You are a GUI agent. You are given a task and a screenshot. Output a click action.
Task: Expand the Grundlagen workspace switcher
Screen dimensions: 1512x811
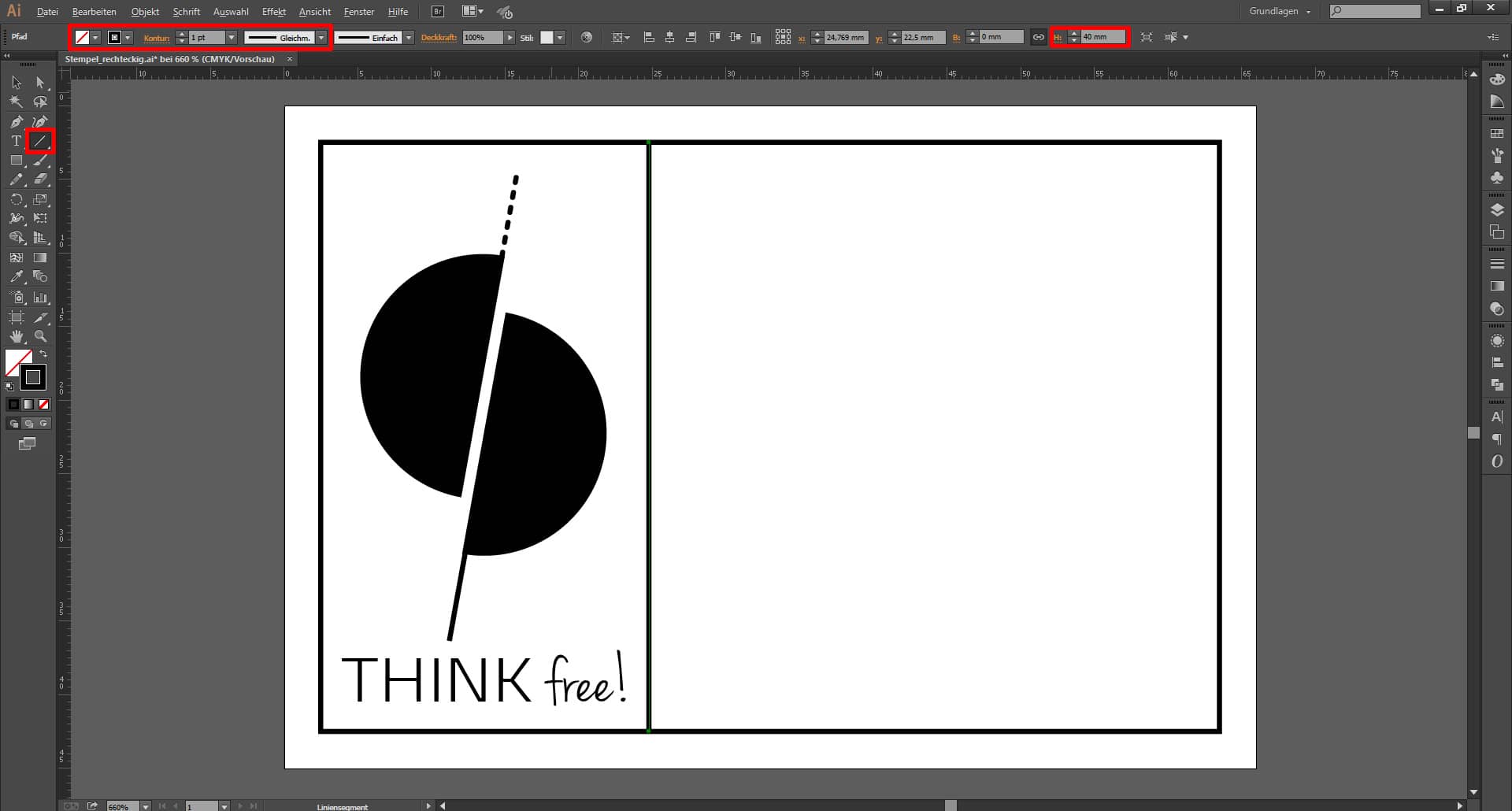pos(1307,11)
